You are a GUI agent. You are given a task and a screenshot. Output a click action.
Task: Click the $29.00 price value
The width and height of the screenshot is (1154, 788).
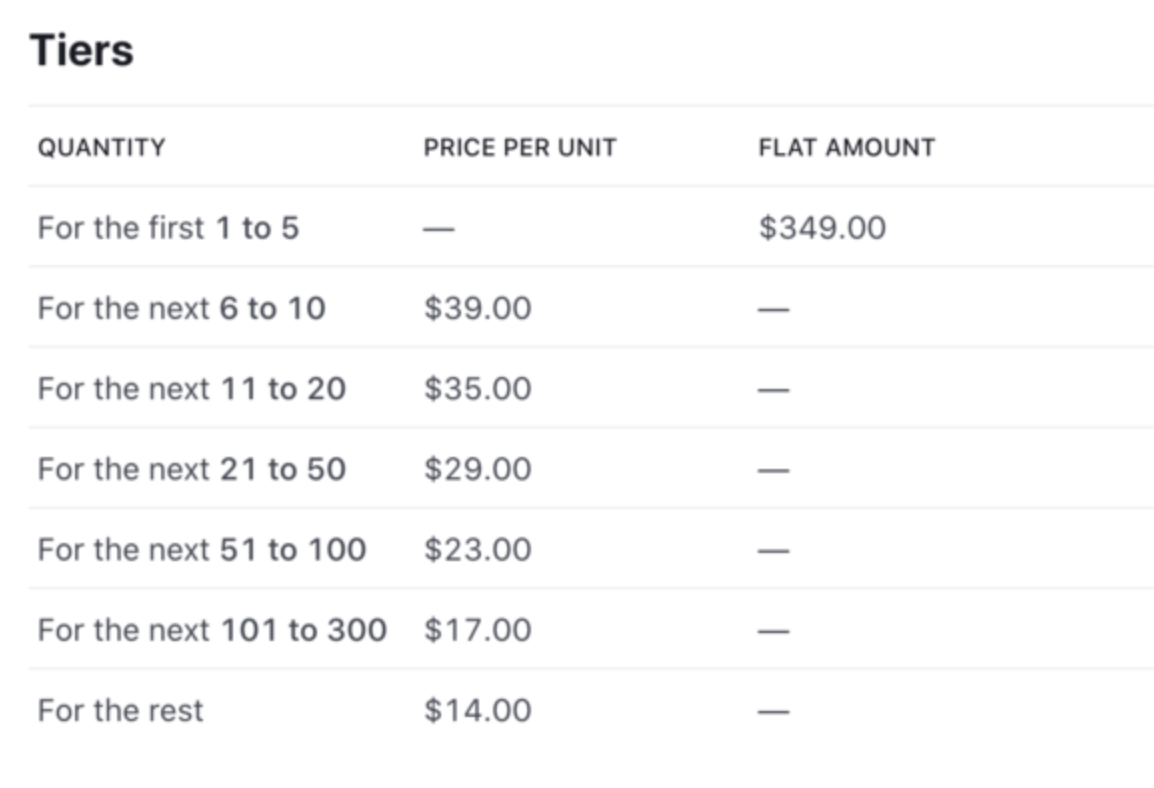[477, 469]
